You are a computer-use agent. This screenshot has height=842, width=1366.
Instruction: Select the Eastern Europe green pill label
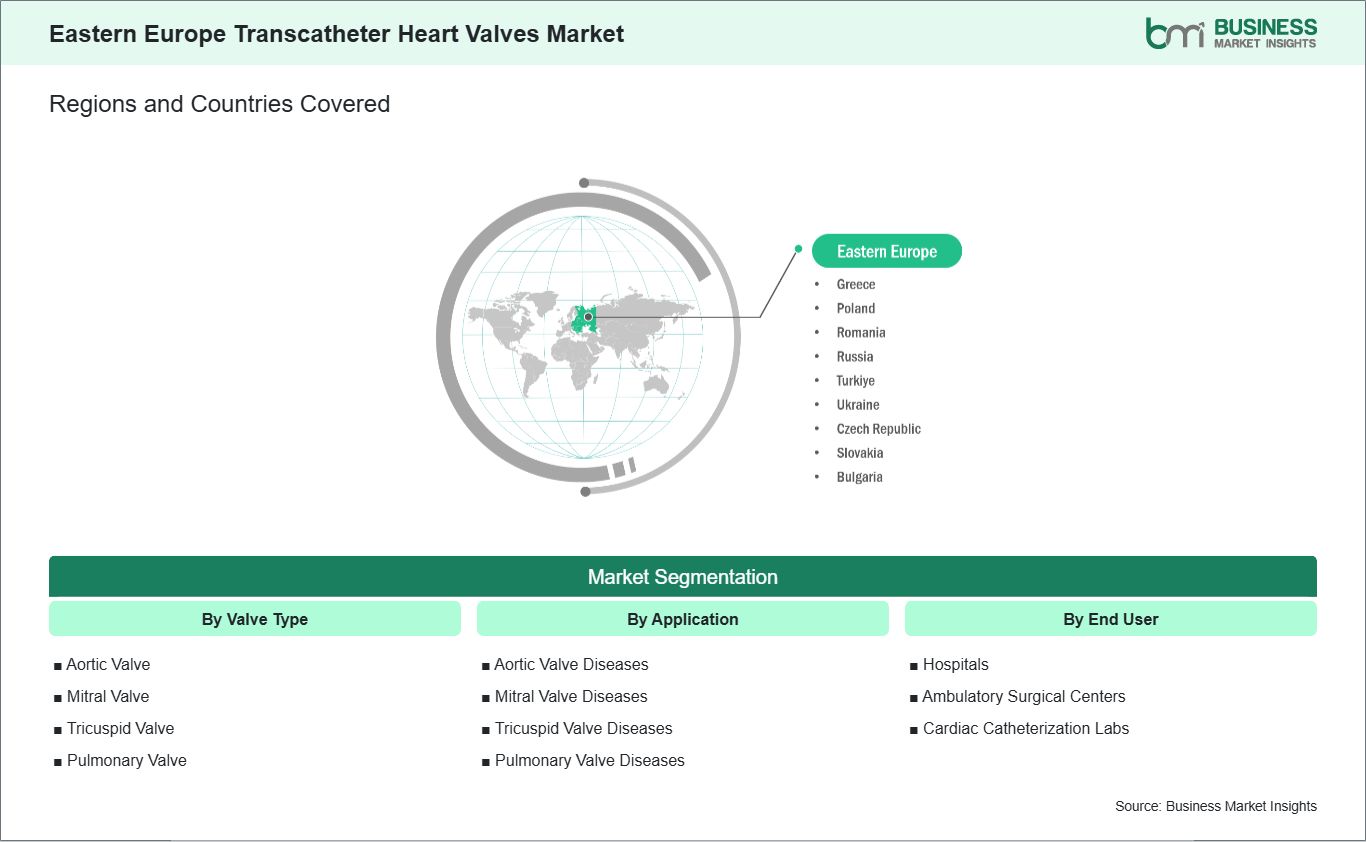coord(886,251)
